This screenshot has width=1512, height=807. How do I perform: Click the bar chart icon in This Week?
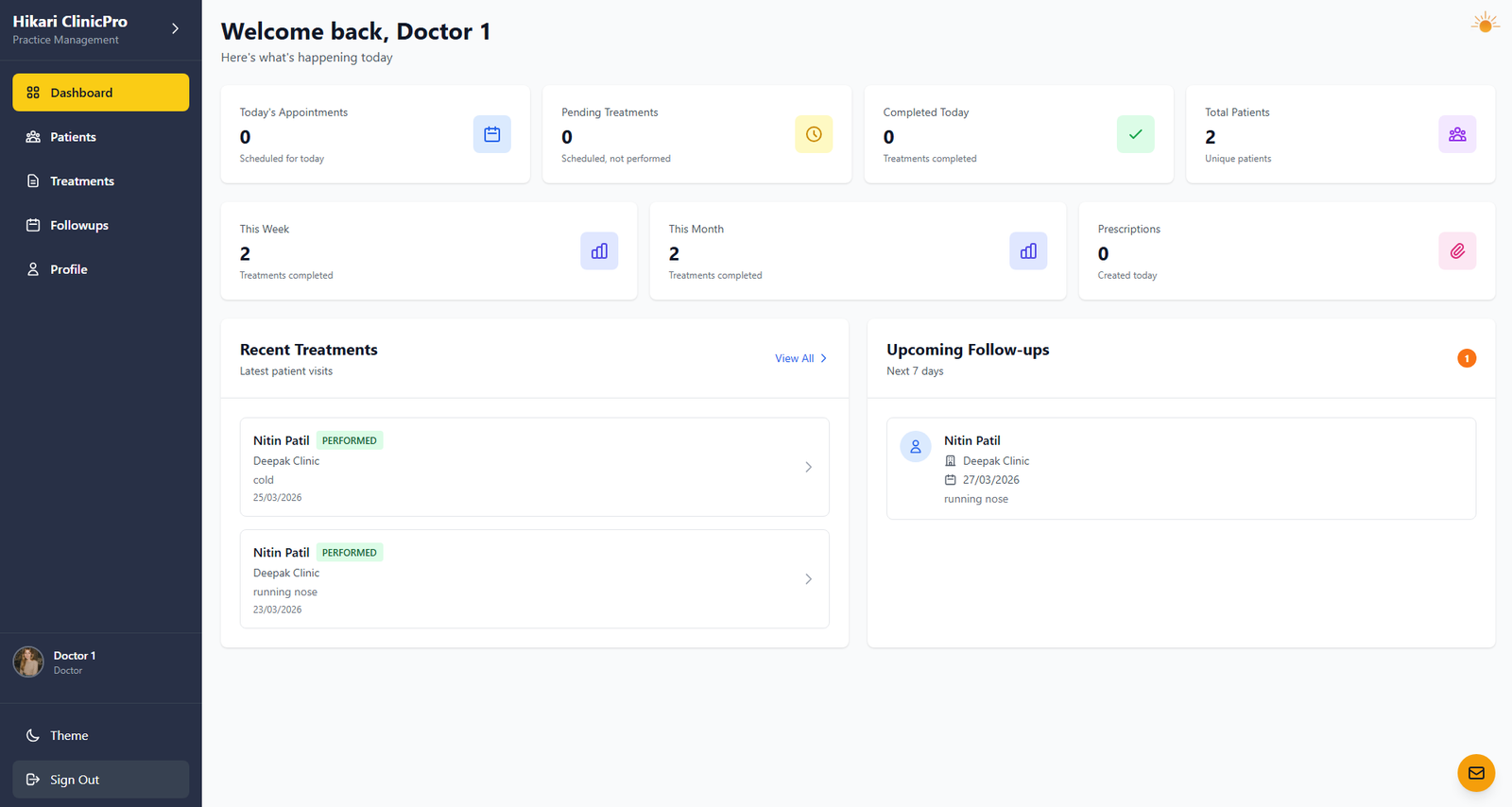(599, 251)
